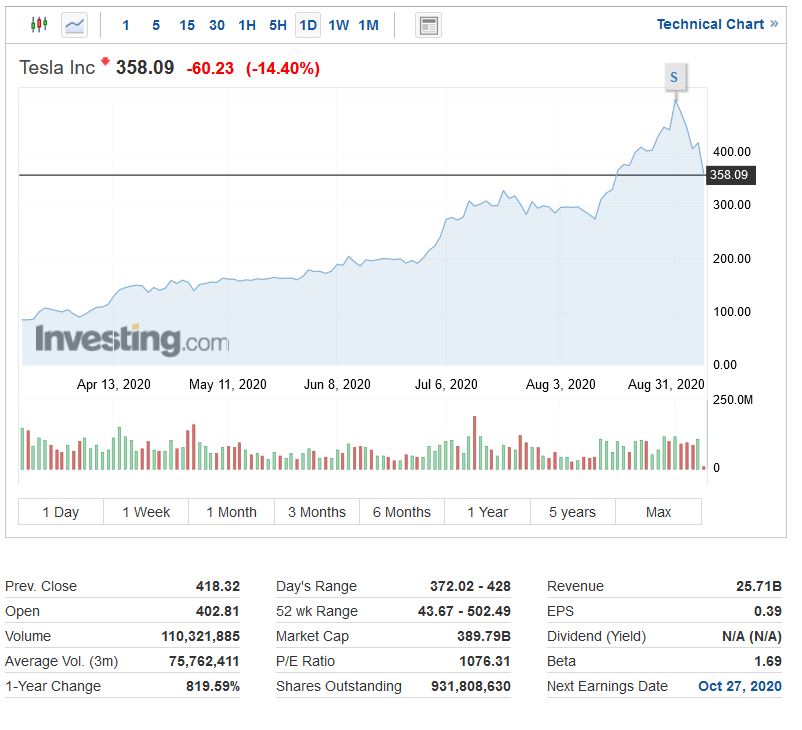Click the red down arrow beside Tesla Inc
The width and height of the screenshot is (802, 730).
(x=105, y=61)
